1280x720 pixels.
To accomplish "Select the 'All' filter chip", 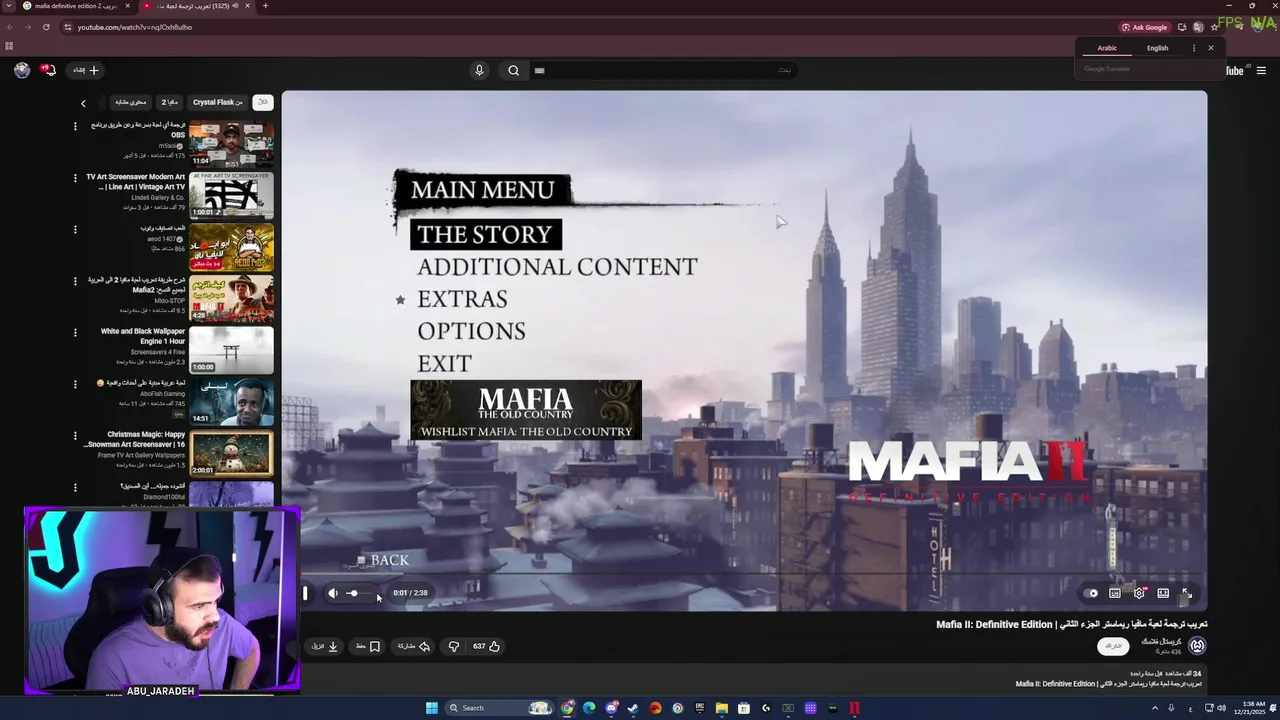I will point(262,102).
